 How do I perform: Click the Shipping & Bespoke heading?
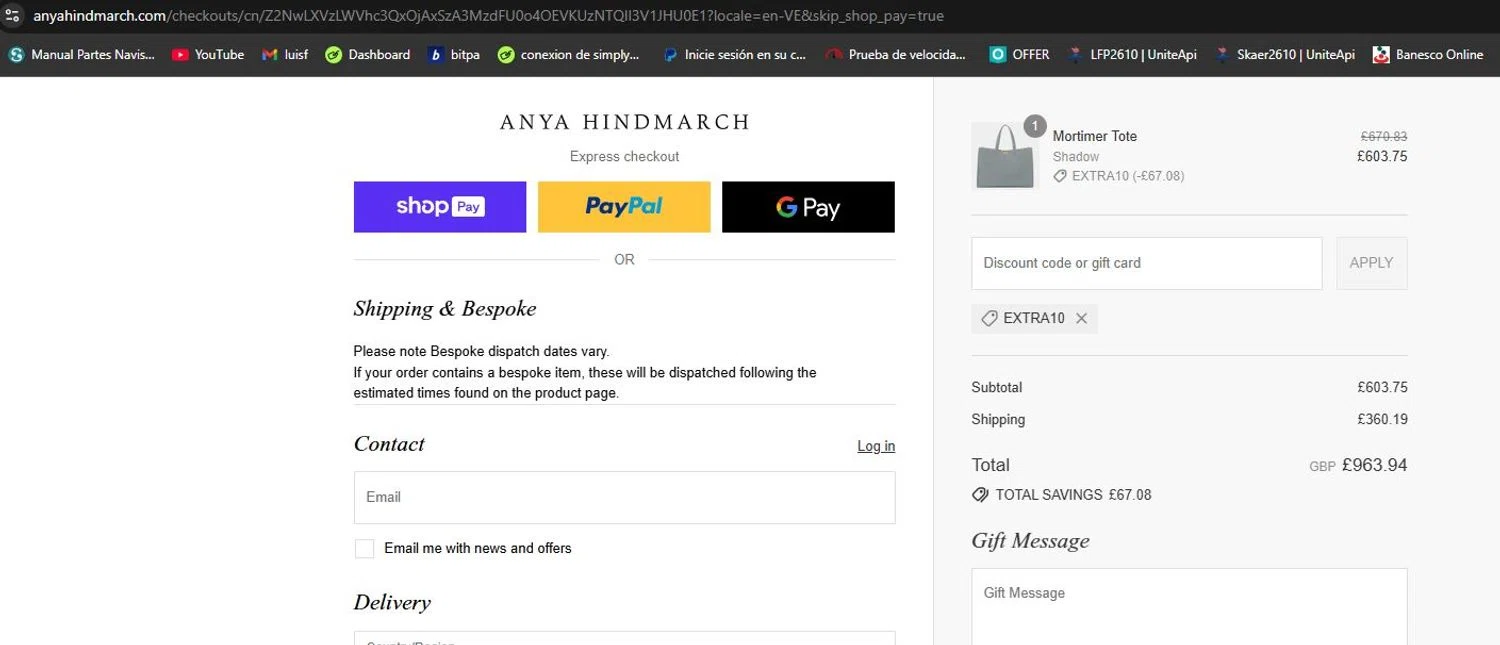pos(445,308)
